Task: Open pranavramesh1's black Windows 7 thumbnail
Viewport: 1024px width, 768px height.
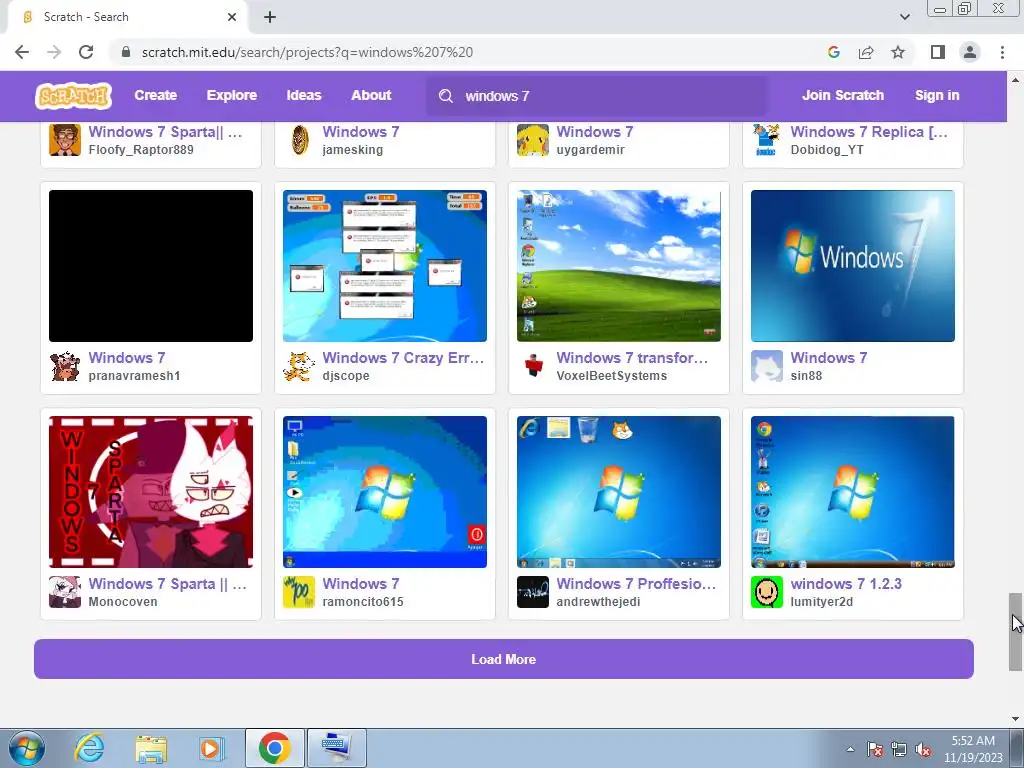Action: [x=151, y=266]
